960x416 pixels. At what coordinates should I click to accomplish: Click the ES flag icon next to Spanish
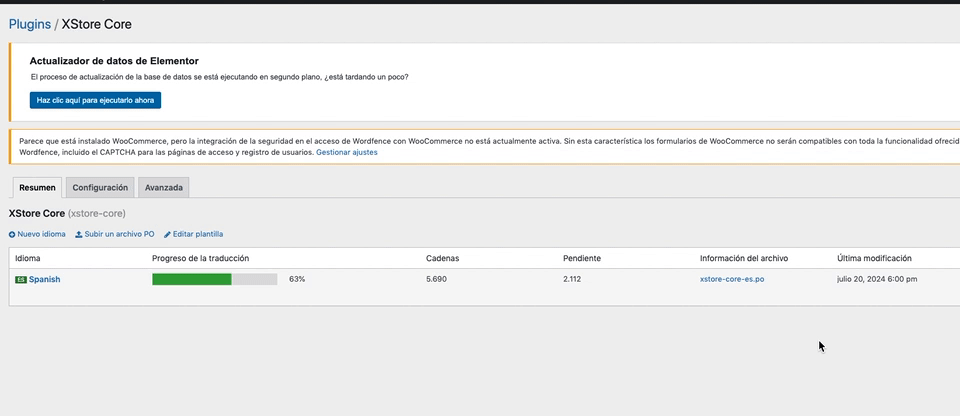[x=21, y=280]
